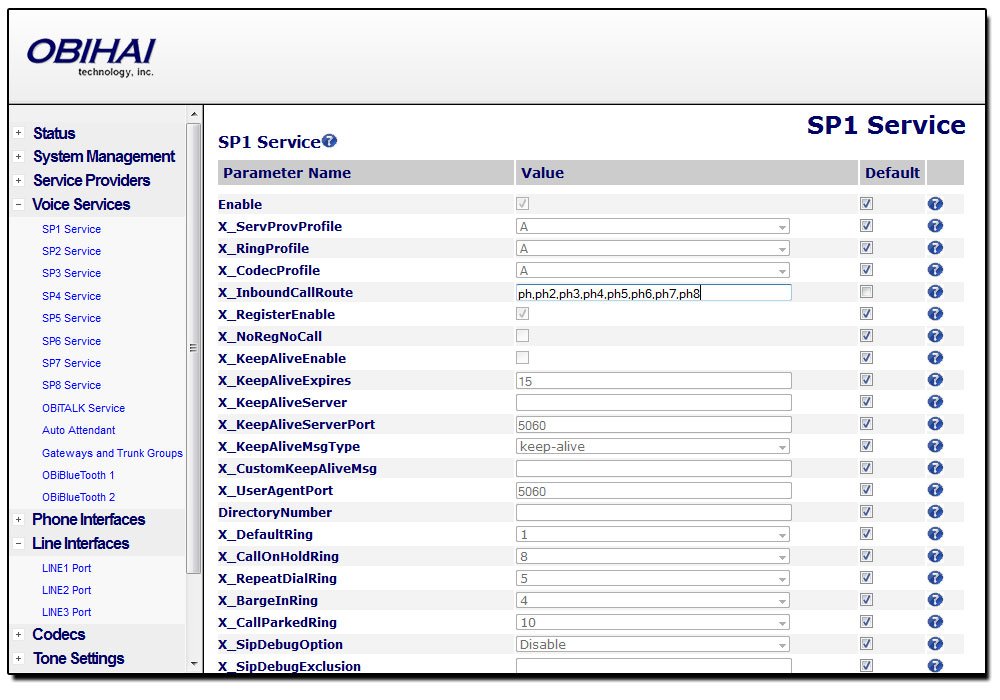Viewport: 1000px width, 700px height.
Task: Click the Obihai Technology logo
Action: (x=91, y=56)
